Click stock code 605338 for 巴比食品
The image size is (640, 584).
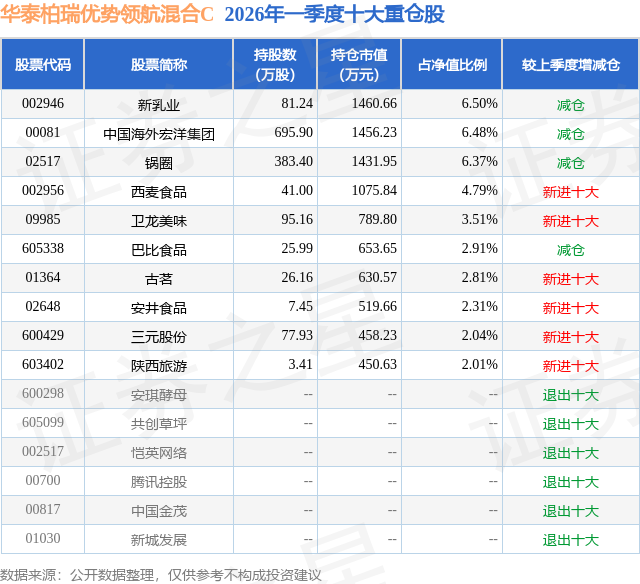[43, 249]
